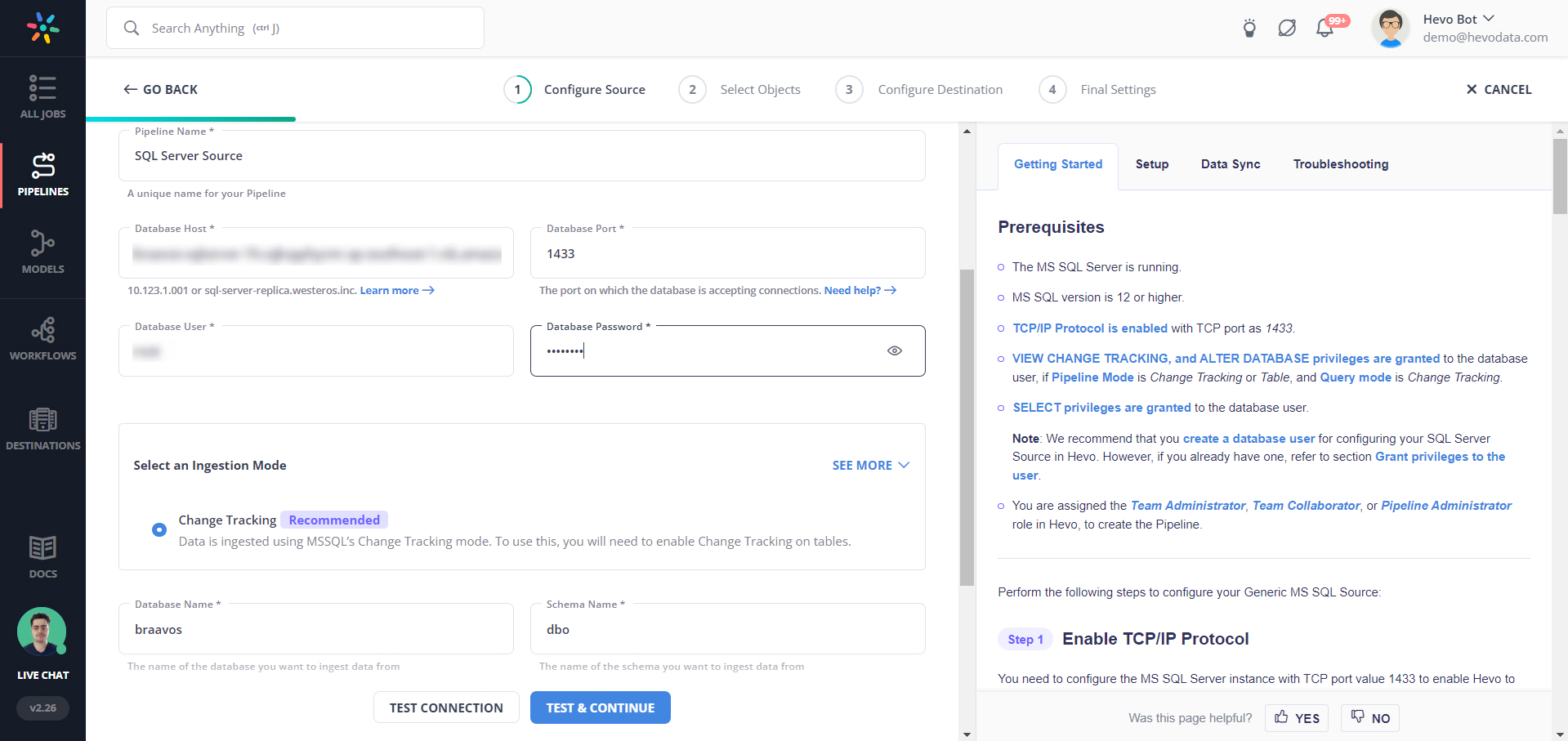Switch to the Getting Started tab
1568x741 pixels.
(1058, 164)
